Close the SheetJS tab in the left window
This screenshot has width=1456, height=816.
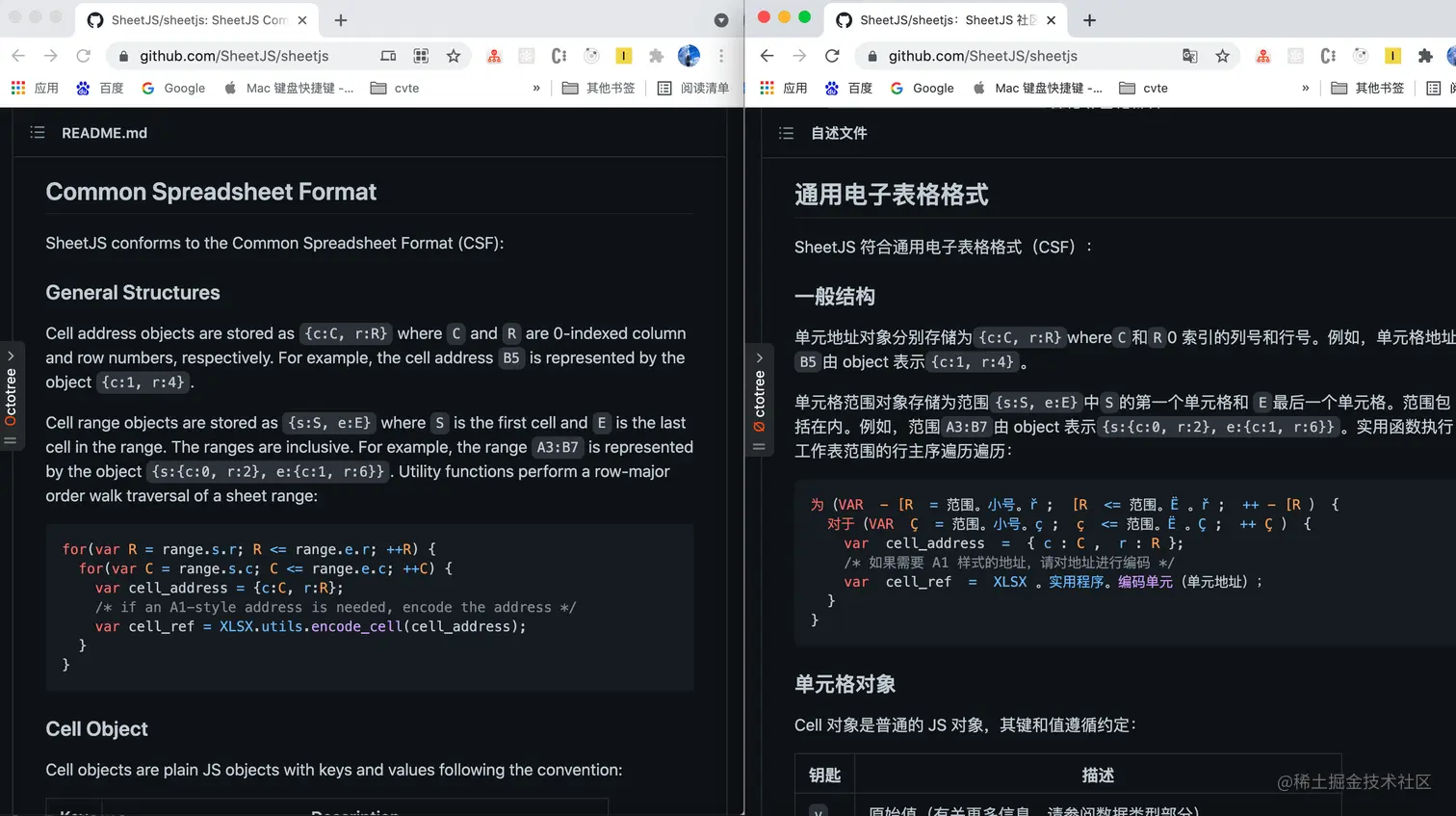302,20
